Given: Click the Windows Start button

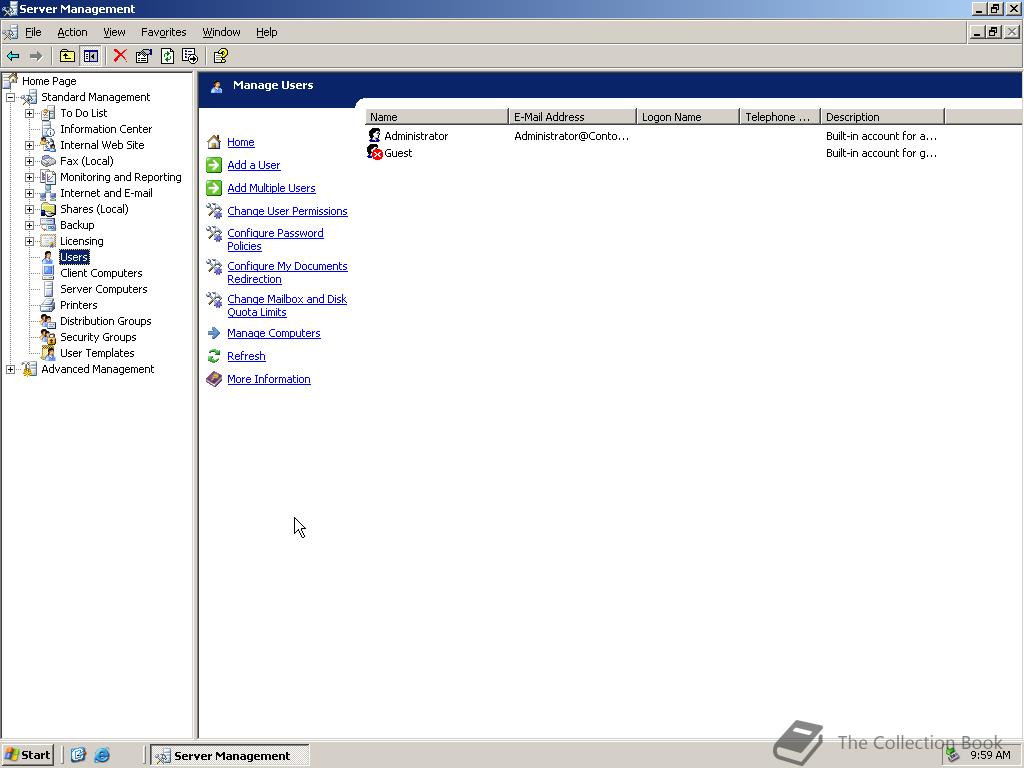Looking at the screenshot, I should click(28, 755).
